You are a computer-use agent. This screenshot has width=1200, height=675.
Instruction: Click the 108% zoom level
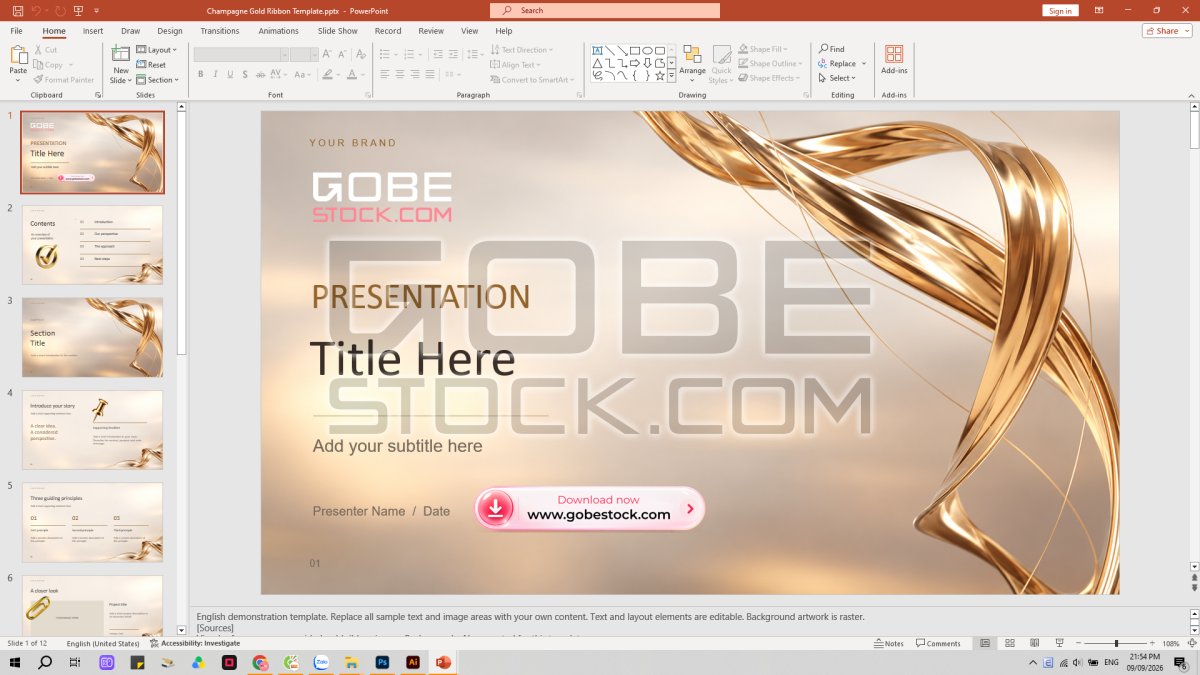pyautogui.click(x=1171, y=643)
